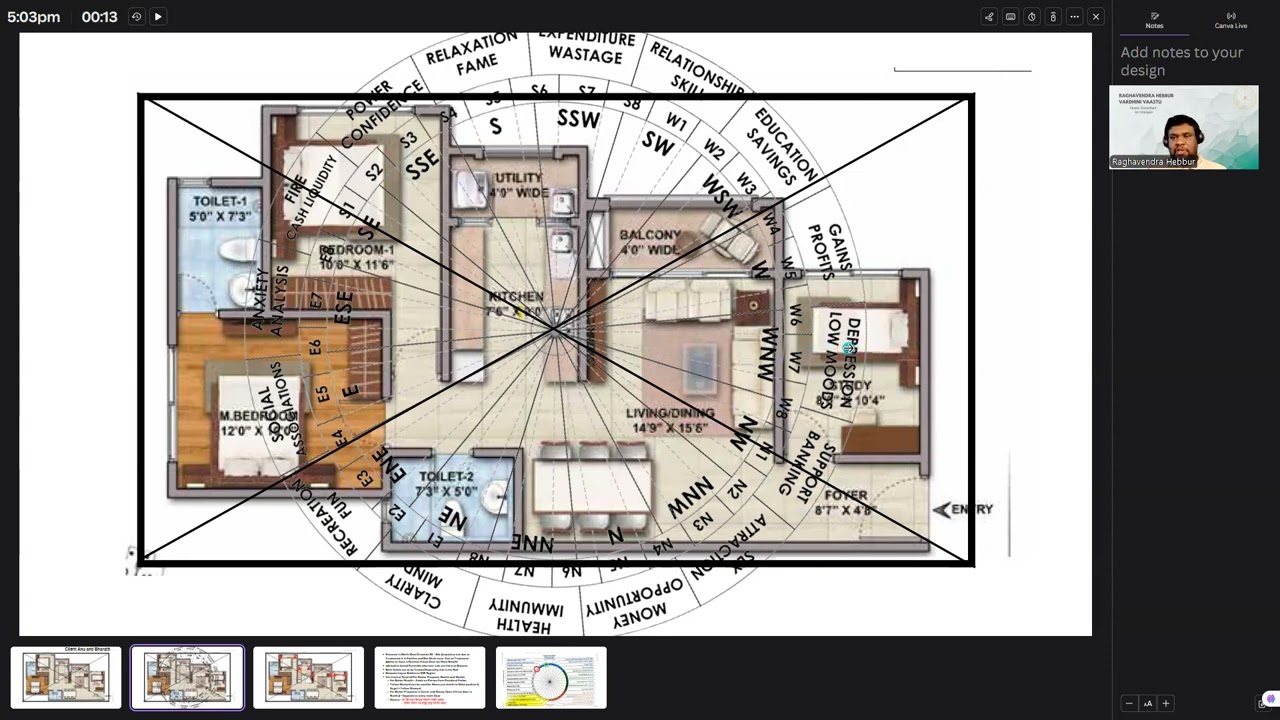The image size is (1280, 720).
Task: Exit presenter view with X icon
Action: click(x=1096, y=17)
